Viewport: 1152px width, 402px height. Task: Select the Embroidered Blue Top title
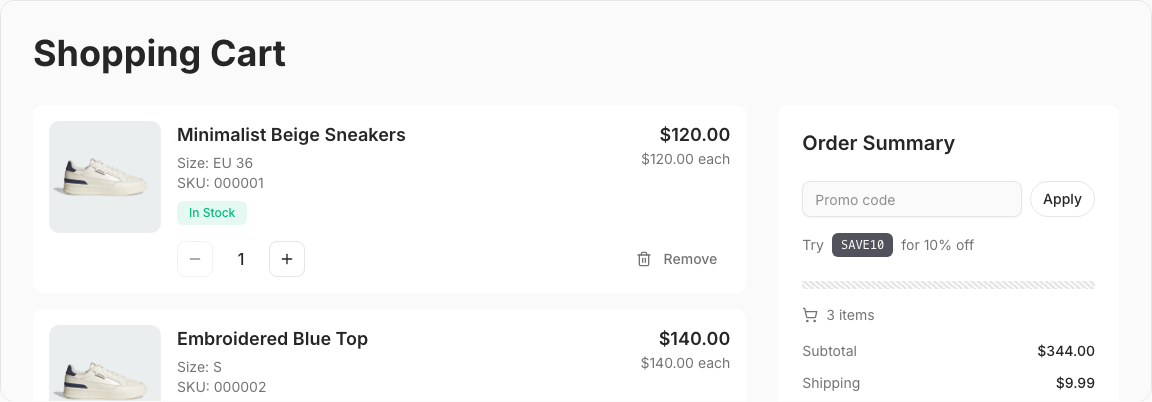[x=272, y=339]
